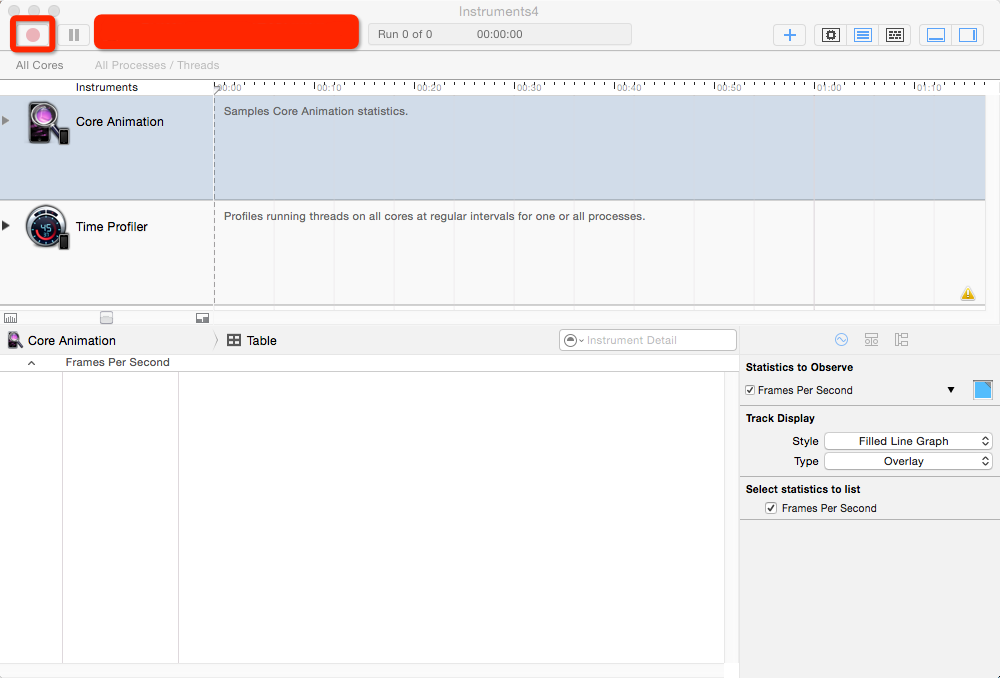Screen dimensions: 1000x678
Task: Click the mini-window icon below the track list
Action: [202, 318]
